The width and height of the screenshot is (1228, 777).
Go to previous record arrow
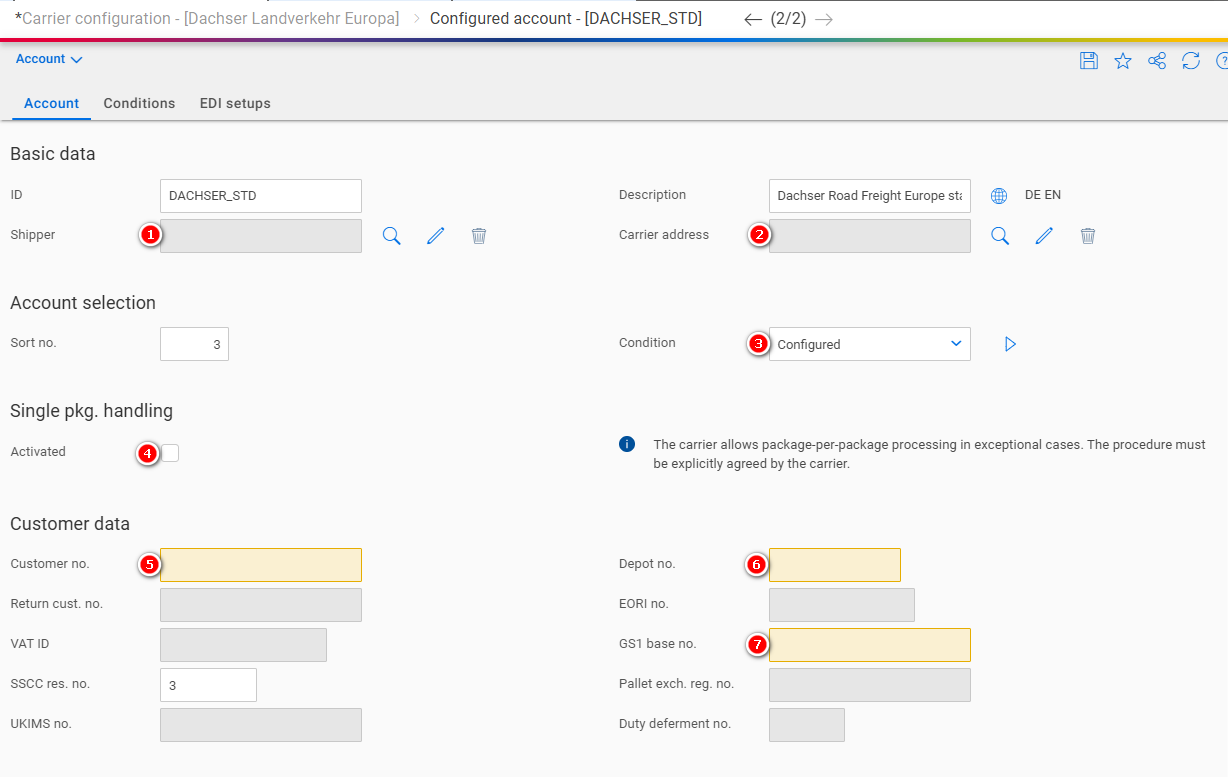(x=753, y=19)
